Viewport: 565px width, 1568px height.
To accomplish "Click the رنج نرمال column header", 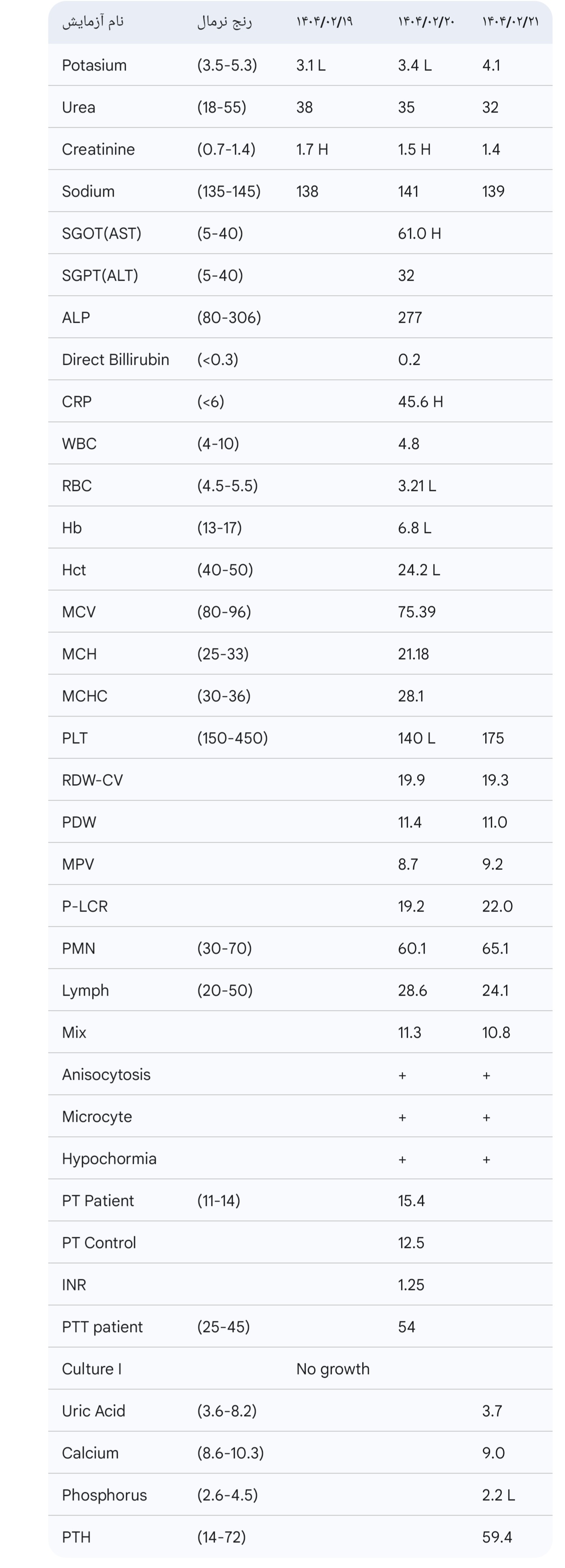I will point(225,22).
